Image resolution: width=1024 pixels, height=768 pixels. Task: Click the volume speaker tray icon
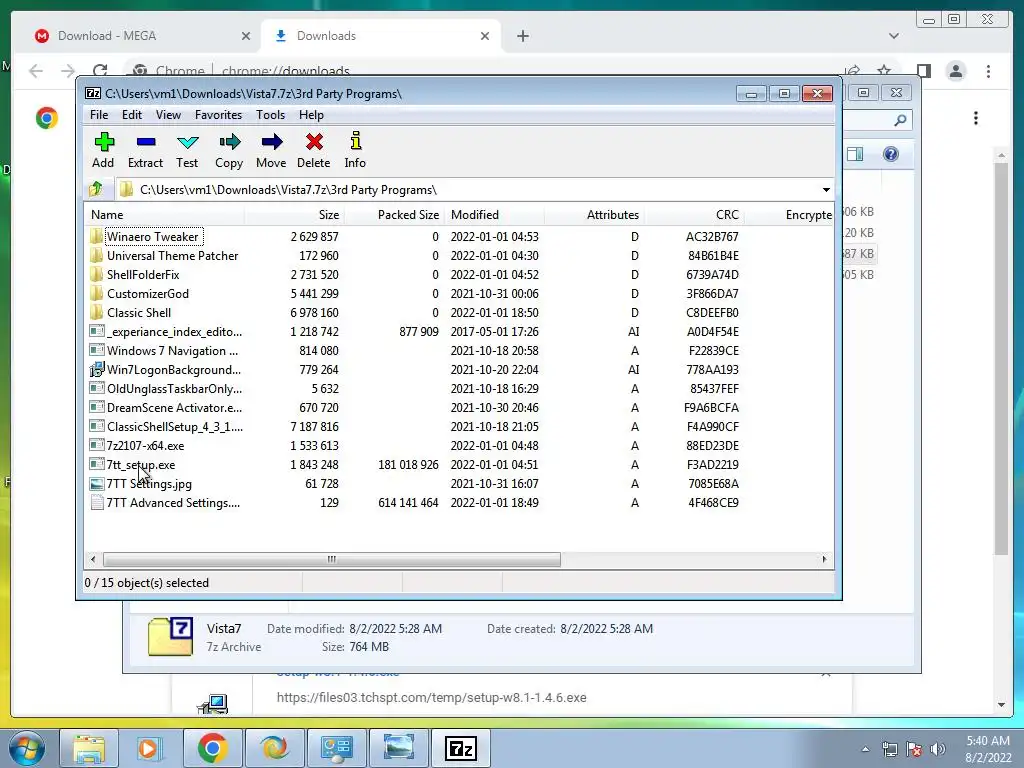point(938,749)
